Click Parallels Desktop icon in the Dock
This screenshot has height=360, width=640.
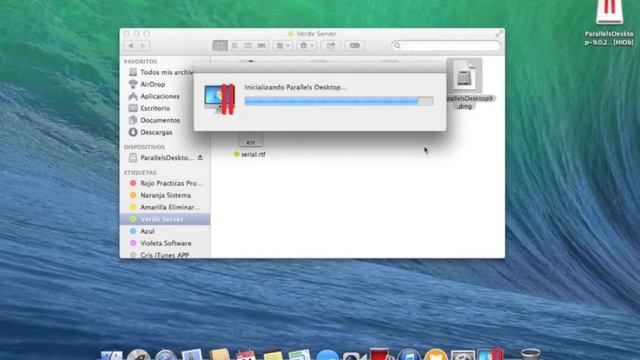coord(490,354)
